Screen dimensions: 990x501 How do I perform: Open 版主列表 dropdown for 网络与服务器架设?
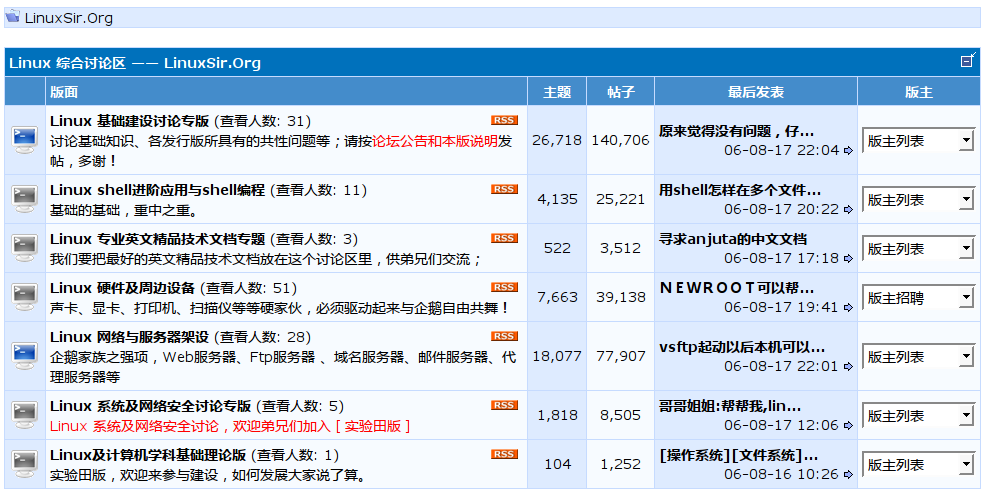[919, 357]
